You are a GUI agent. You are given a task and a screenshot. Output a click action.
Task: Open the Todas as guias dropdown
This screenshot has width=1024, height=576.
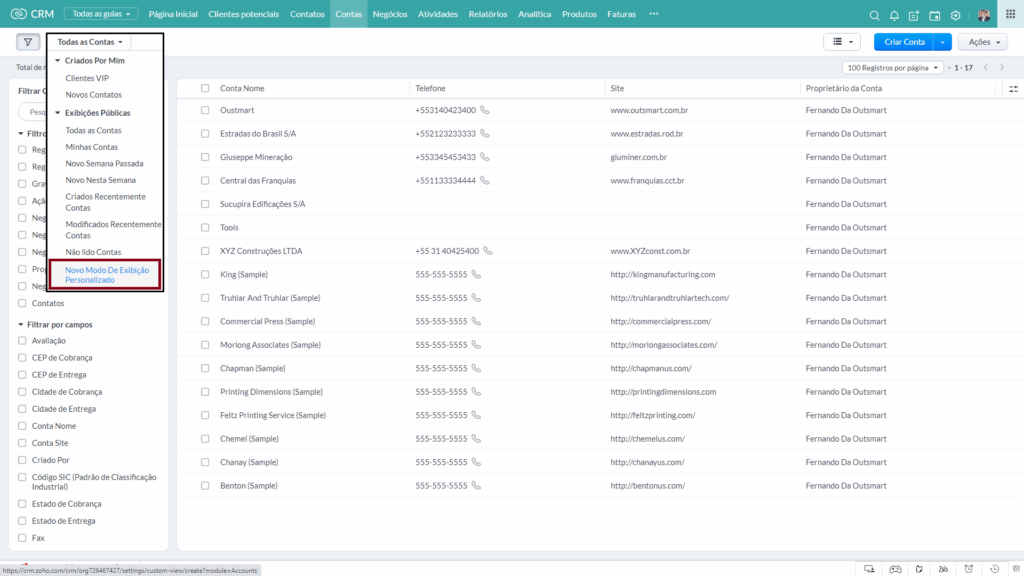101,14
